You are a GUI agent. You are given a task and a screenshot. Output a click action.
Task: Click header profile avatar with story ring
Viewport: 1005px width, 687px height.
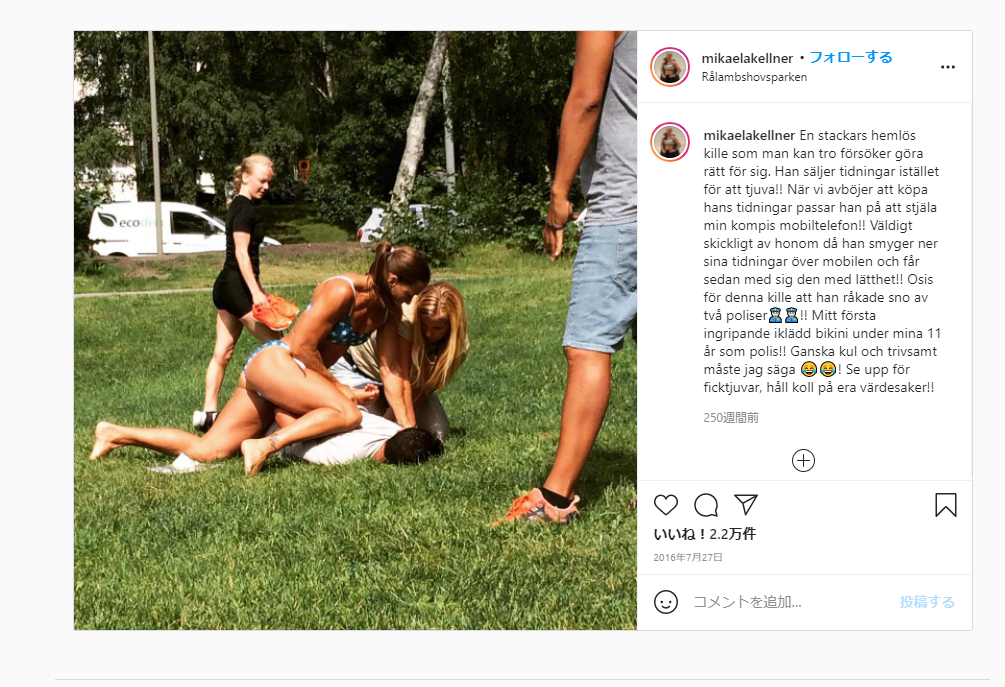coord(670,67)
